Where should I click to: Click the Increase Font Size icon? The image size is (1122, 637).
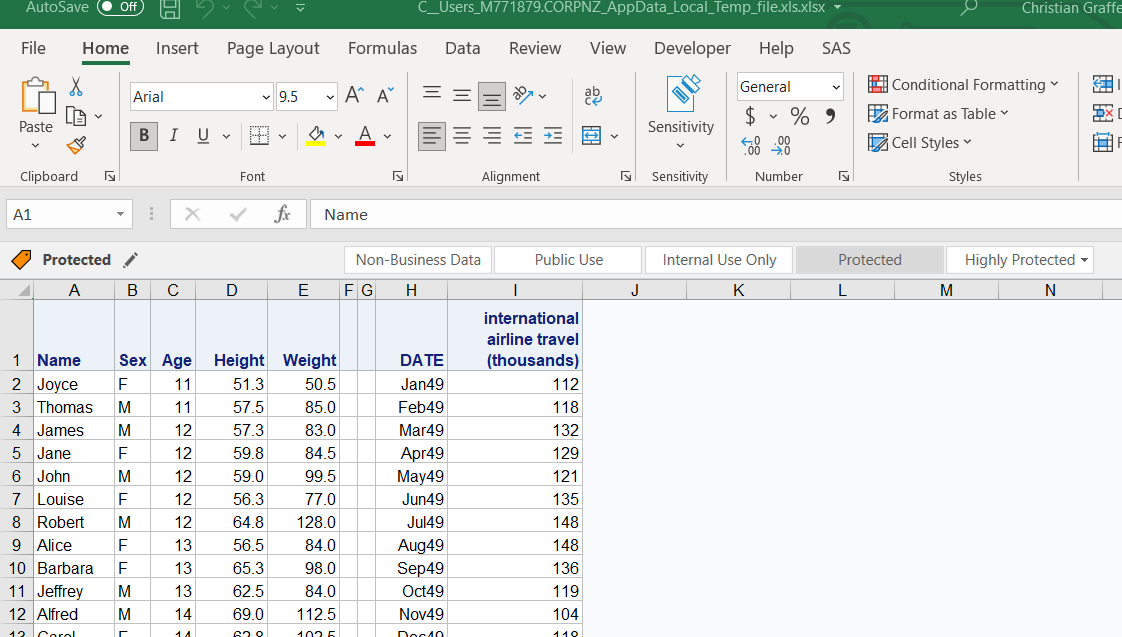(354, 96)
